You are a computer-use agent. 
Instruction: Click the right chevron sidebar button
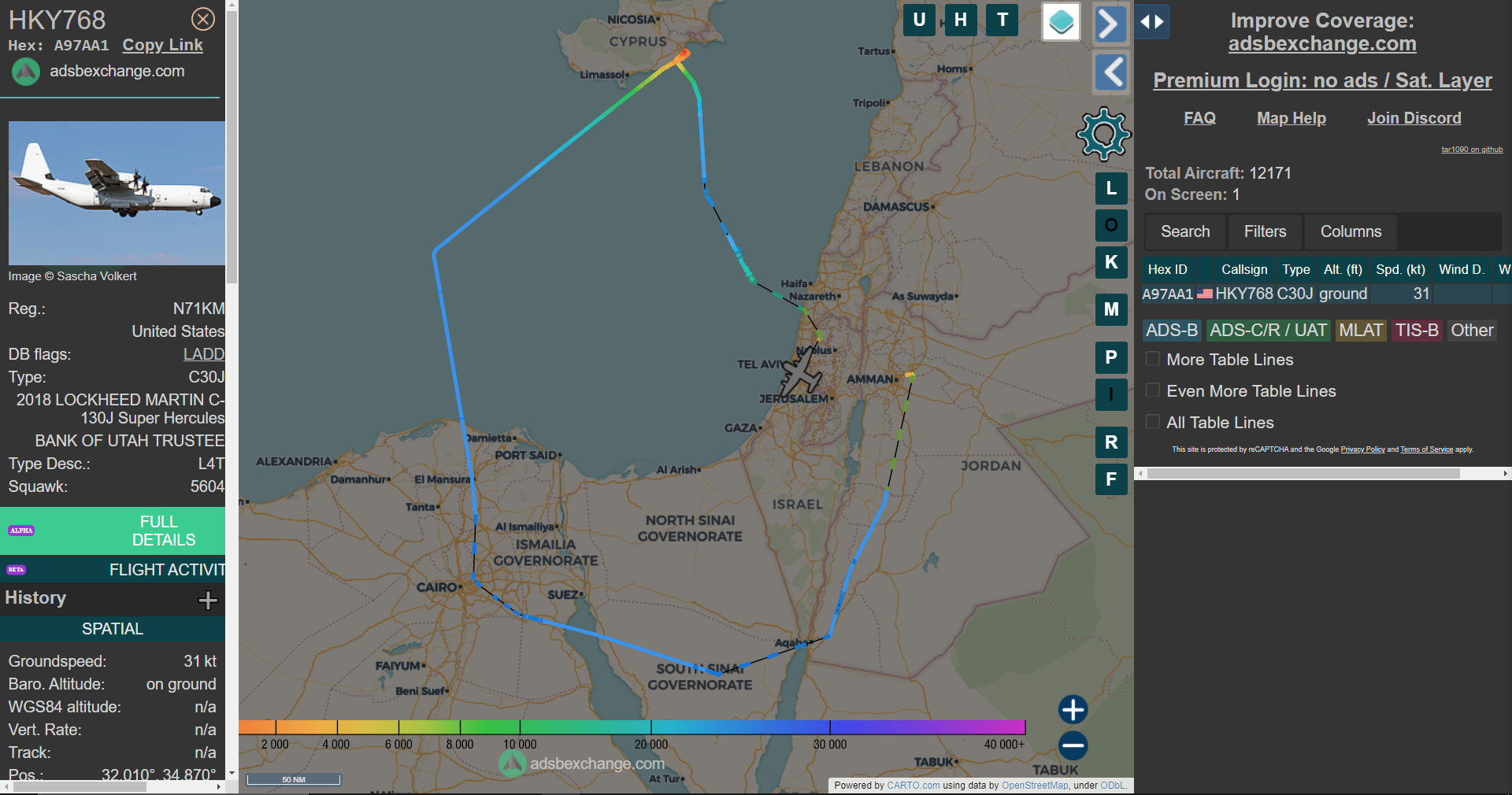(x=1110, y=23)
